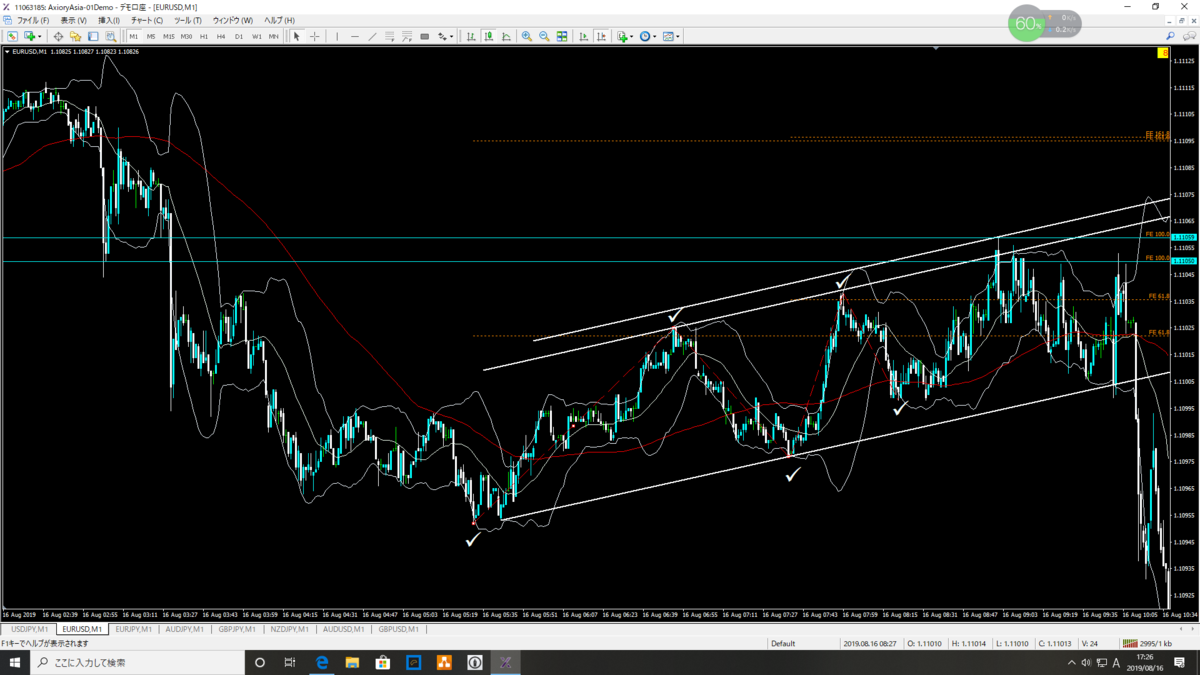Open the Windows Start button
The height and width of the screenshot is (675, 1200).
pos(15,662)
